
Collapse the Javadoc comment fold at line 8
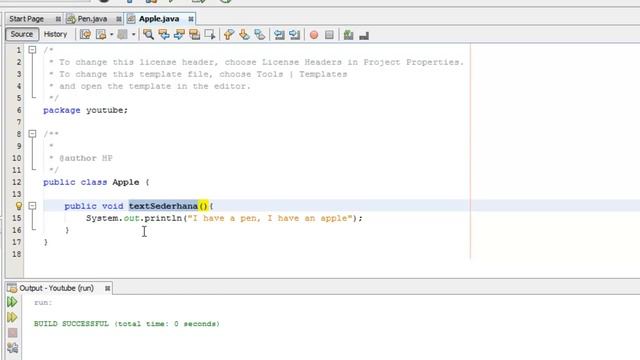point(32,134)
